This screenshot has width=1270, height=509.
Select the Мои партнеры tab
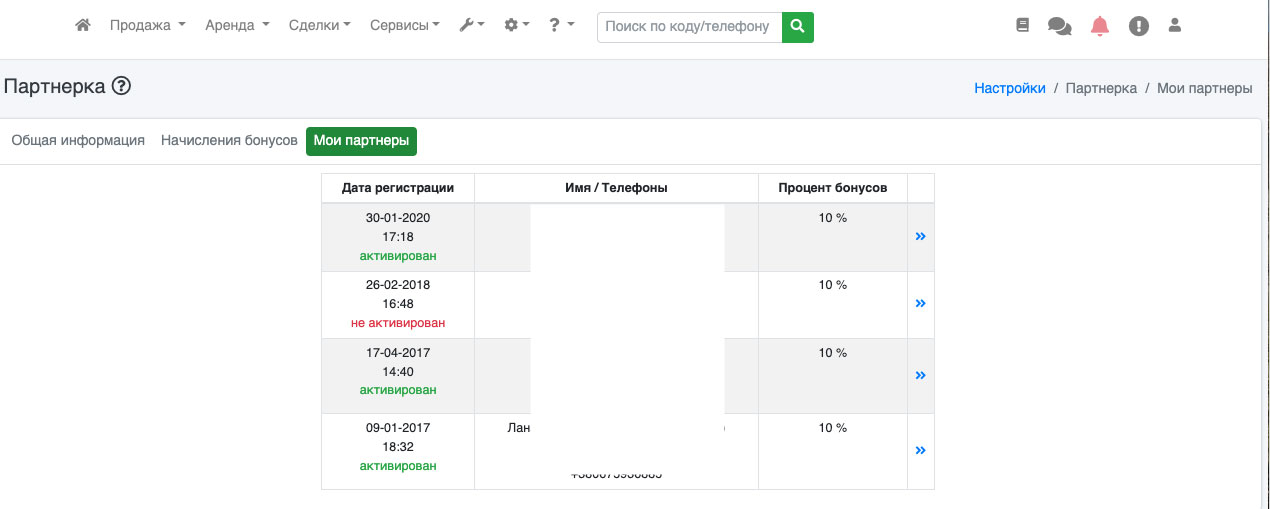(x=361, y=141)
